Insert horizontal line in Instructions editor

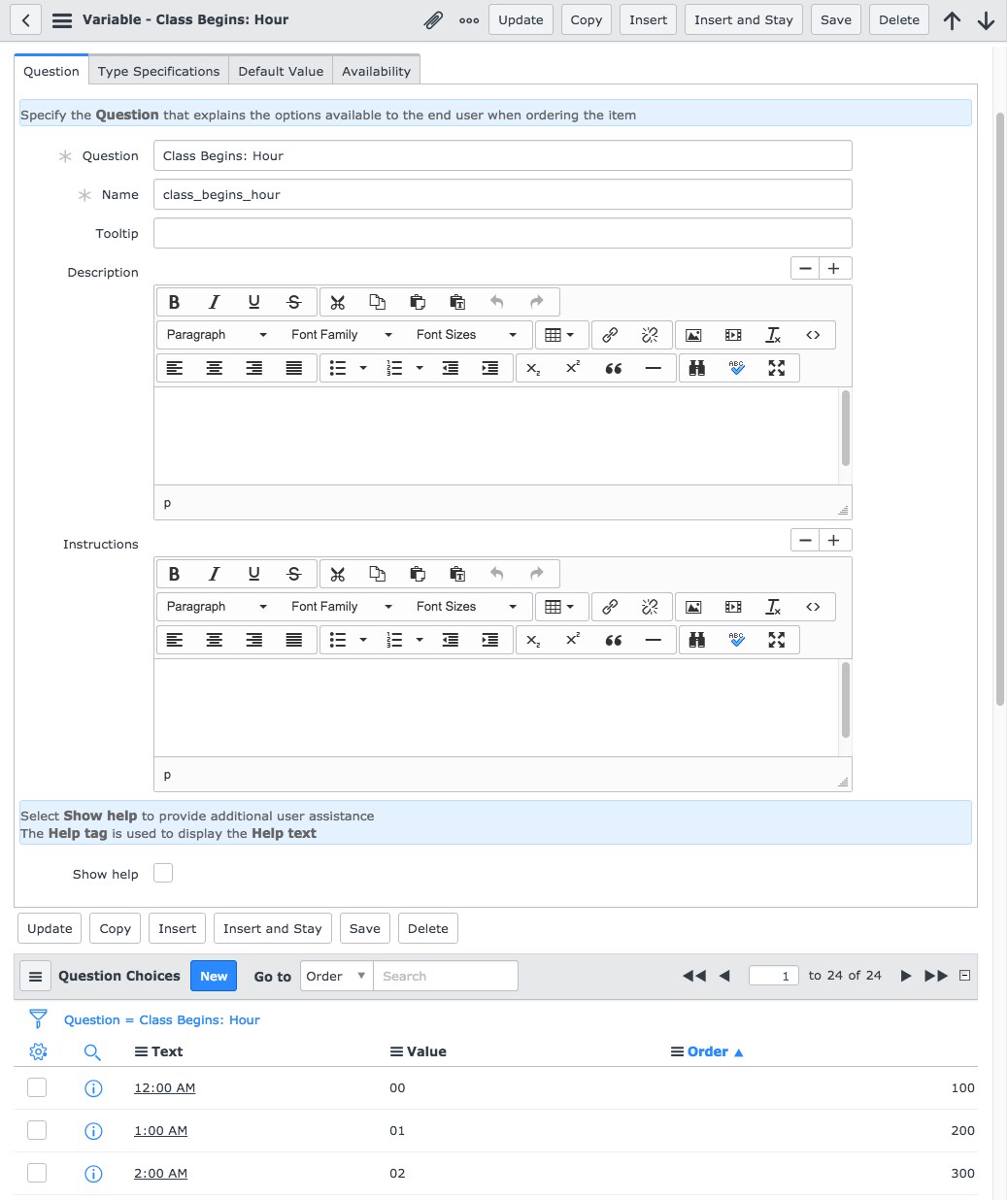click(x=654, y=640)
